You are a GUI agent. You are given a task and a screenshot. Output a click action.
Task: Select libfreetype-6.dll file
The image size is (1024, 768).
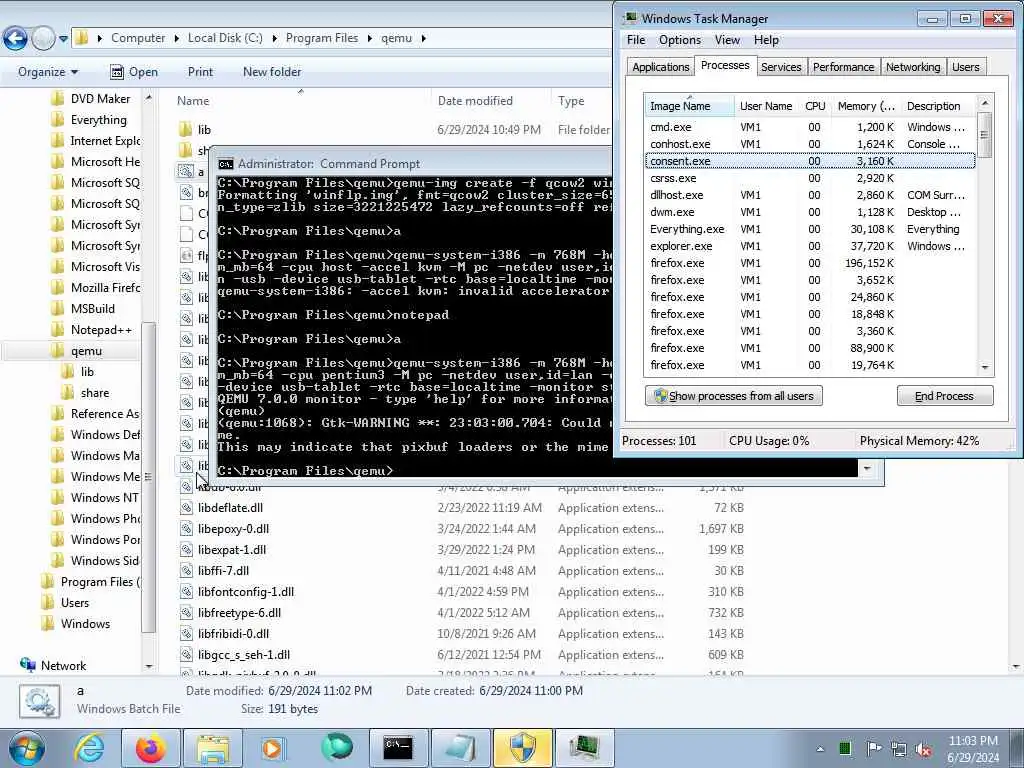239,613
